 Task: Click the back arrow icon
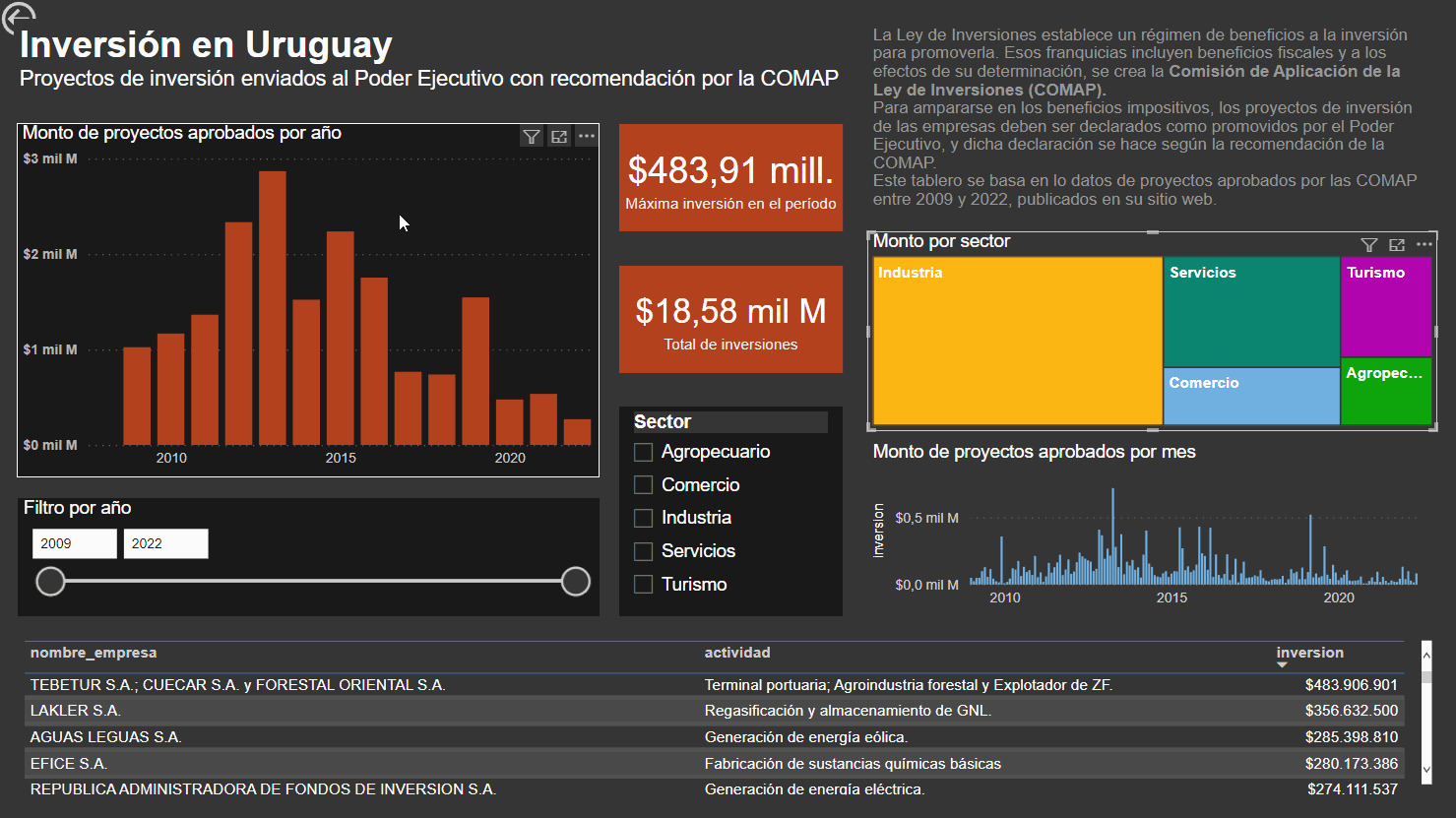click(x=18, y=17)
